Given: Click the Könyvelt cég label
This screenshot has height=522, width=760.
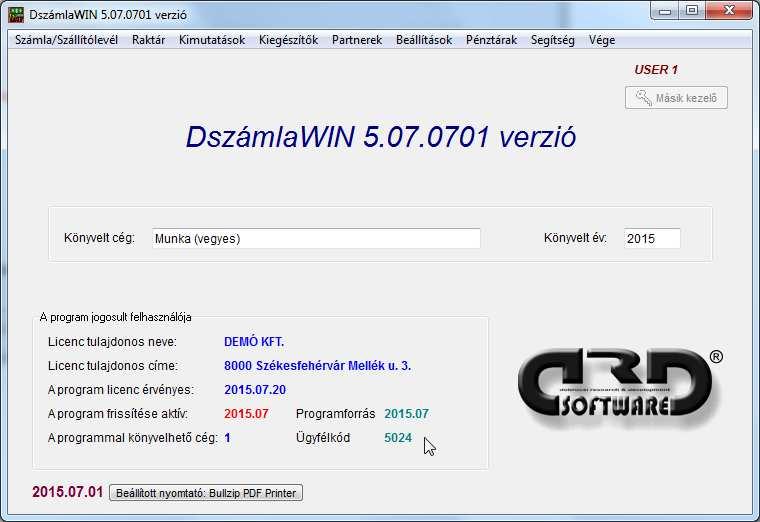Looking at the screenshot, I should click(x=99, y=238).
